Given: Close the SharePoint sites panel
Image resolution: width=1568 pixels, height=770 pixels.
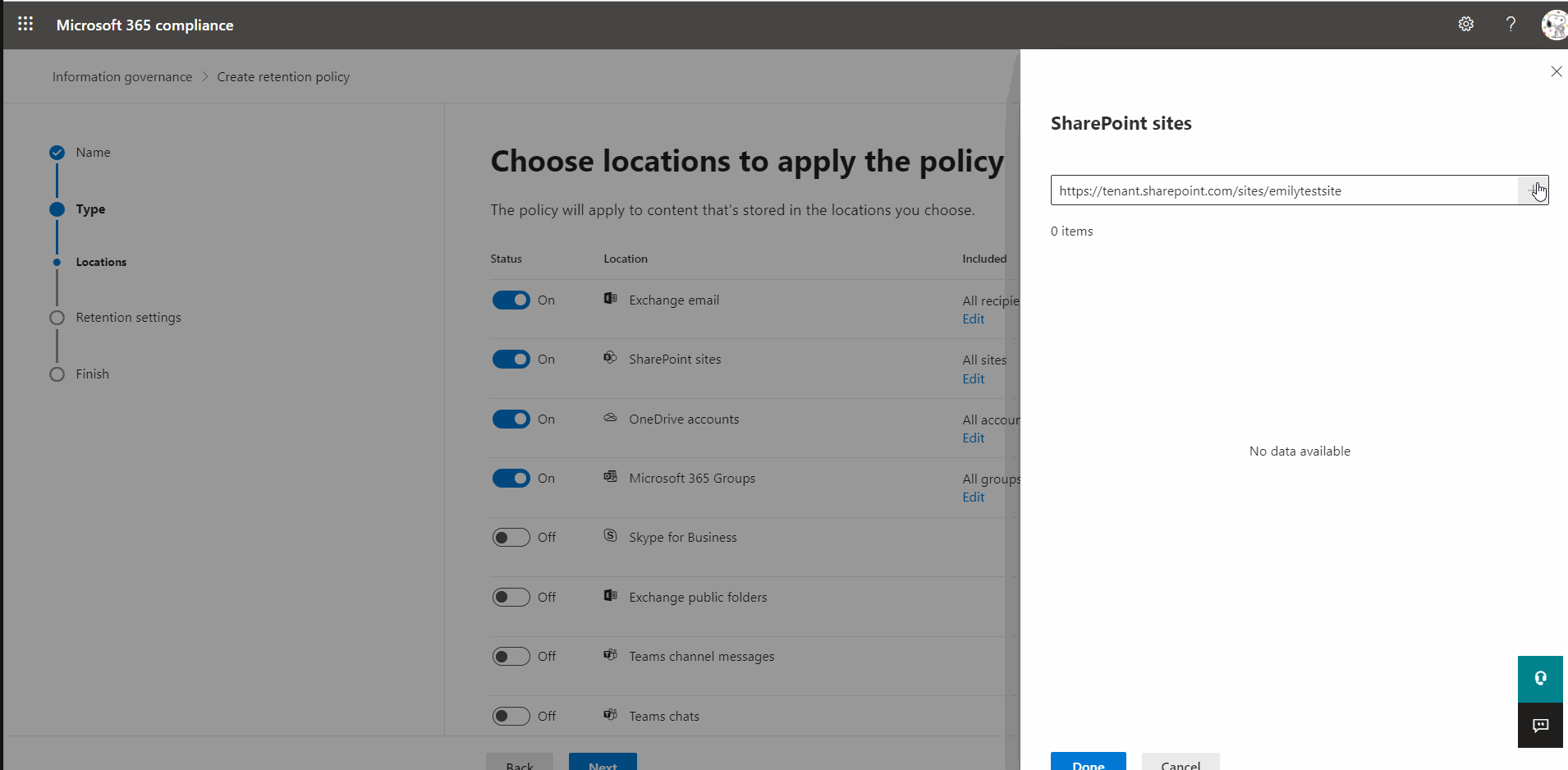Looking at the screenshot, I should point(1557,71).
